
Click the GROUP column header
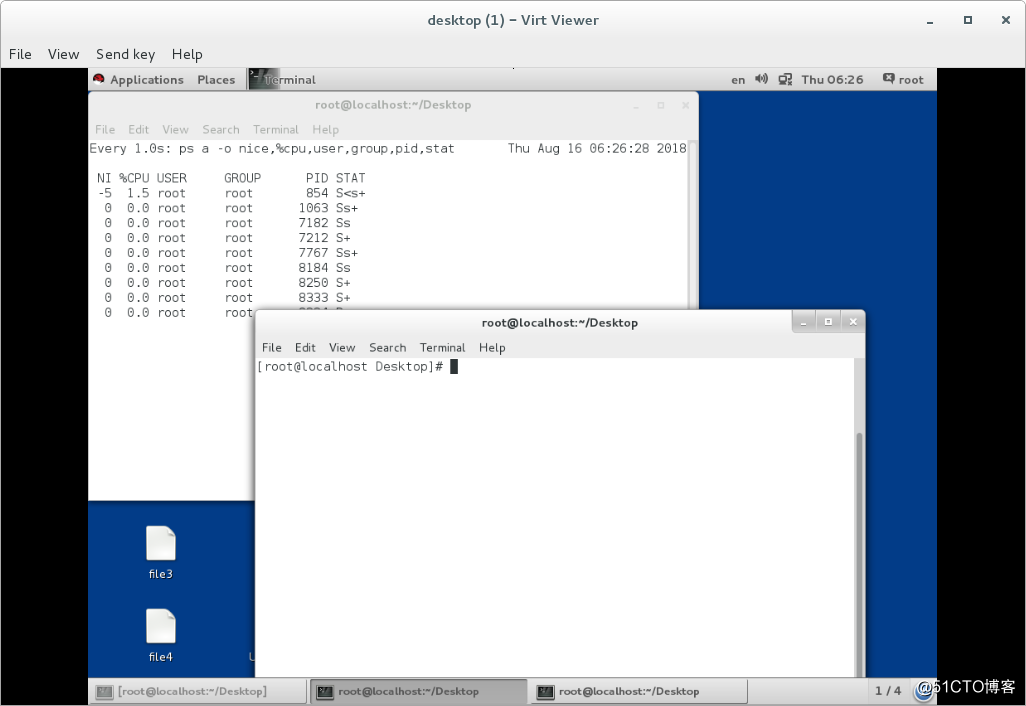[x=242, y=178]
